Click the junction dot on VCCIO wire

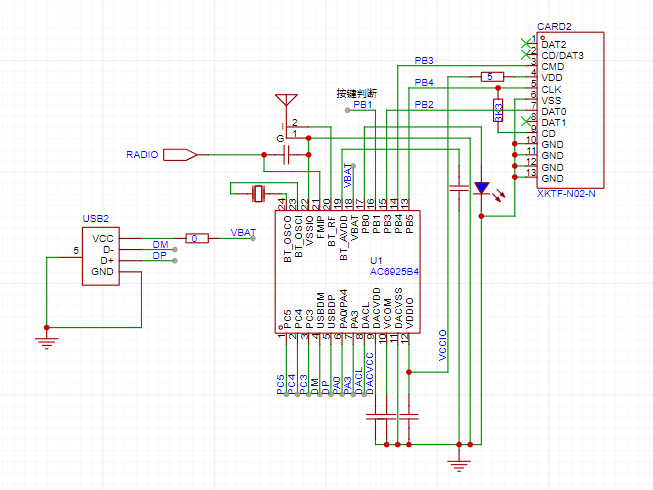(x=409, y=372)
